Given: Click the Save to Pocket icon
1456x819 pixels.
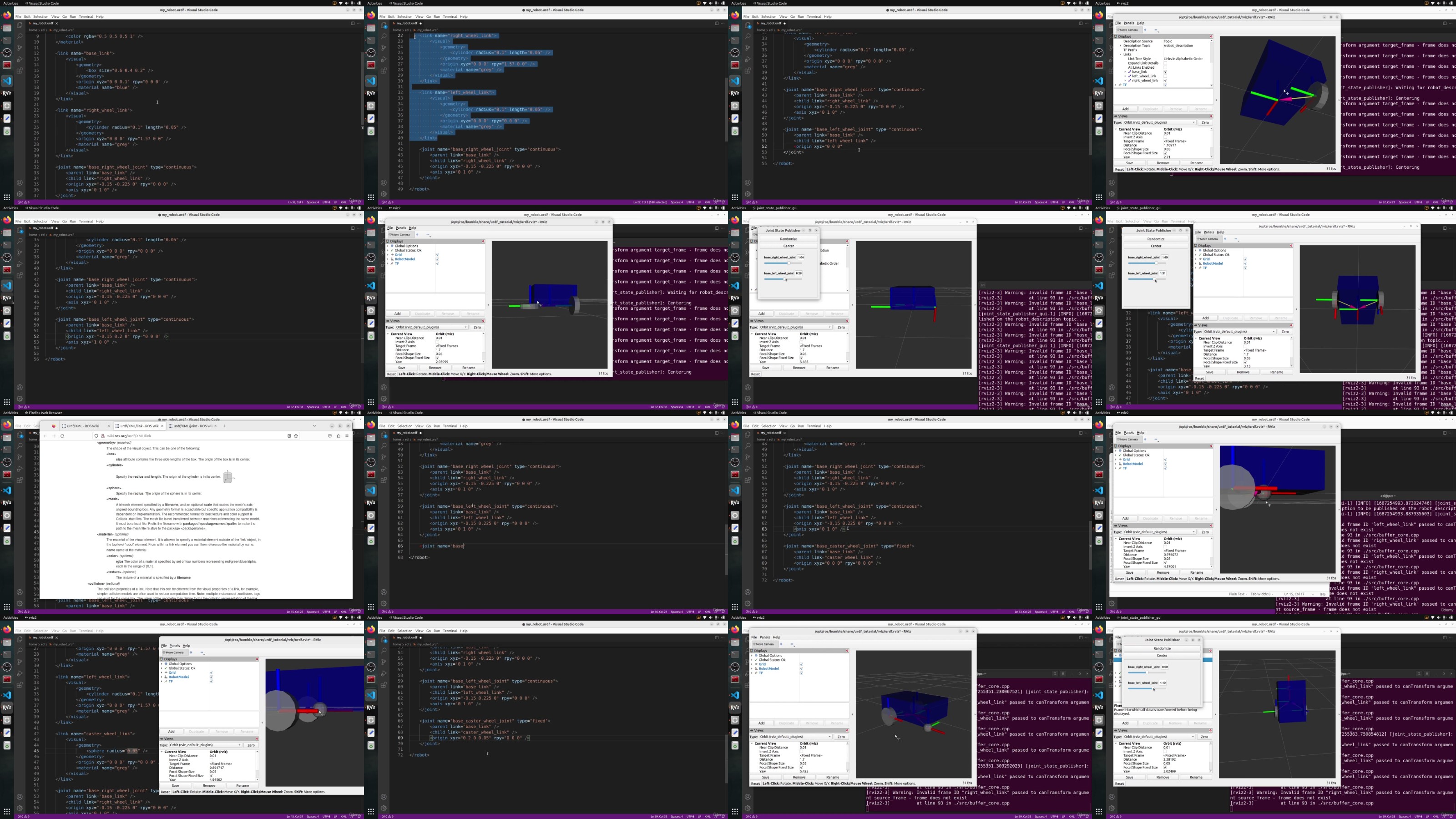Looking at the screenshot, I should pyautogui.click(x=330, y=436).
